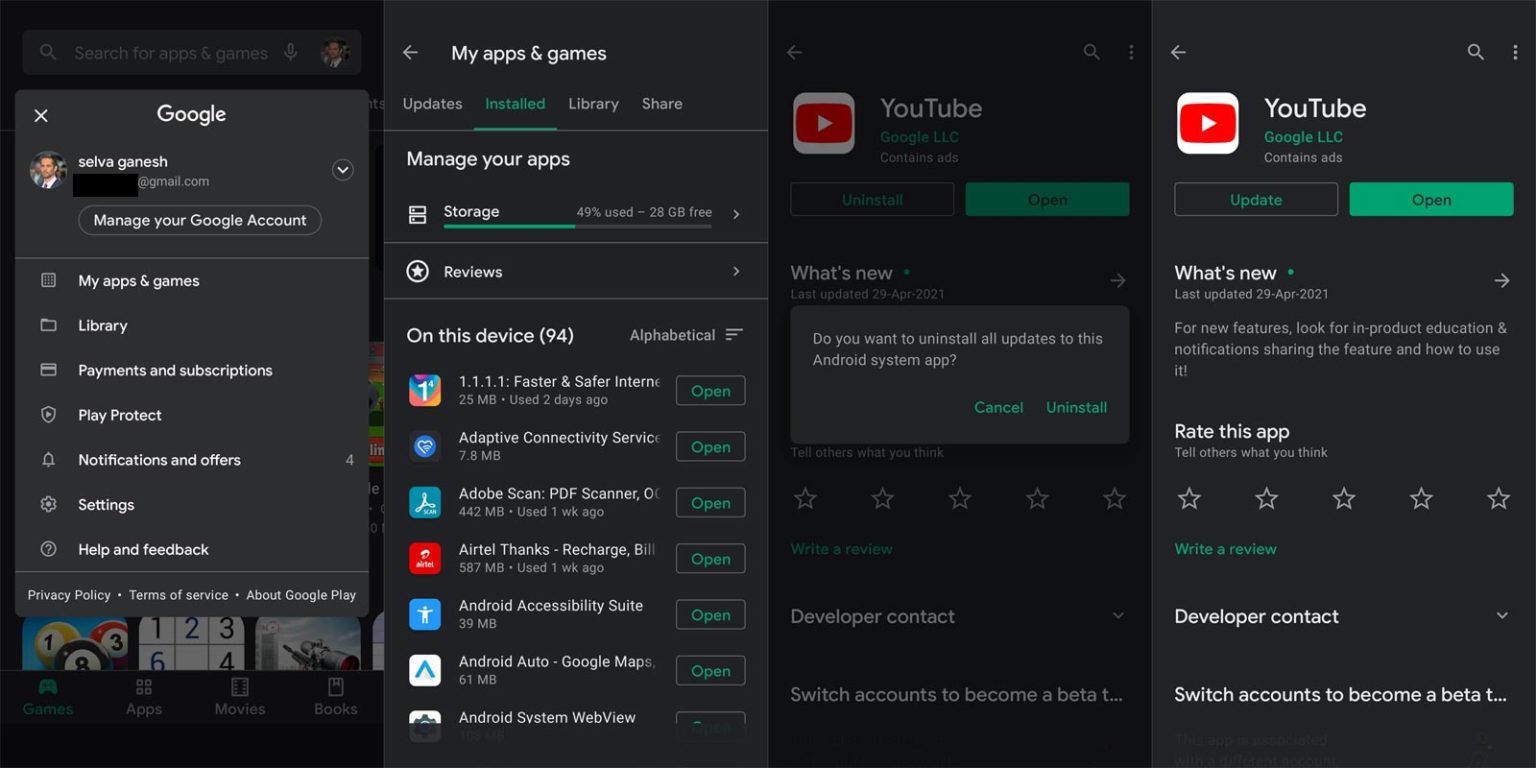This screenshot has width=1536, height=768.
Task: Click Write a review link in rightmost panel
Action: coord(1225,549)
